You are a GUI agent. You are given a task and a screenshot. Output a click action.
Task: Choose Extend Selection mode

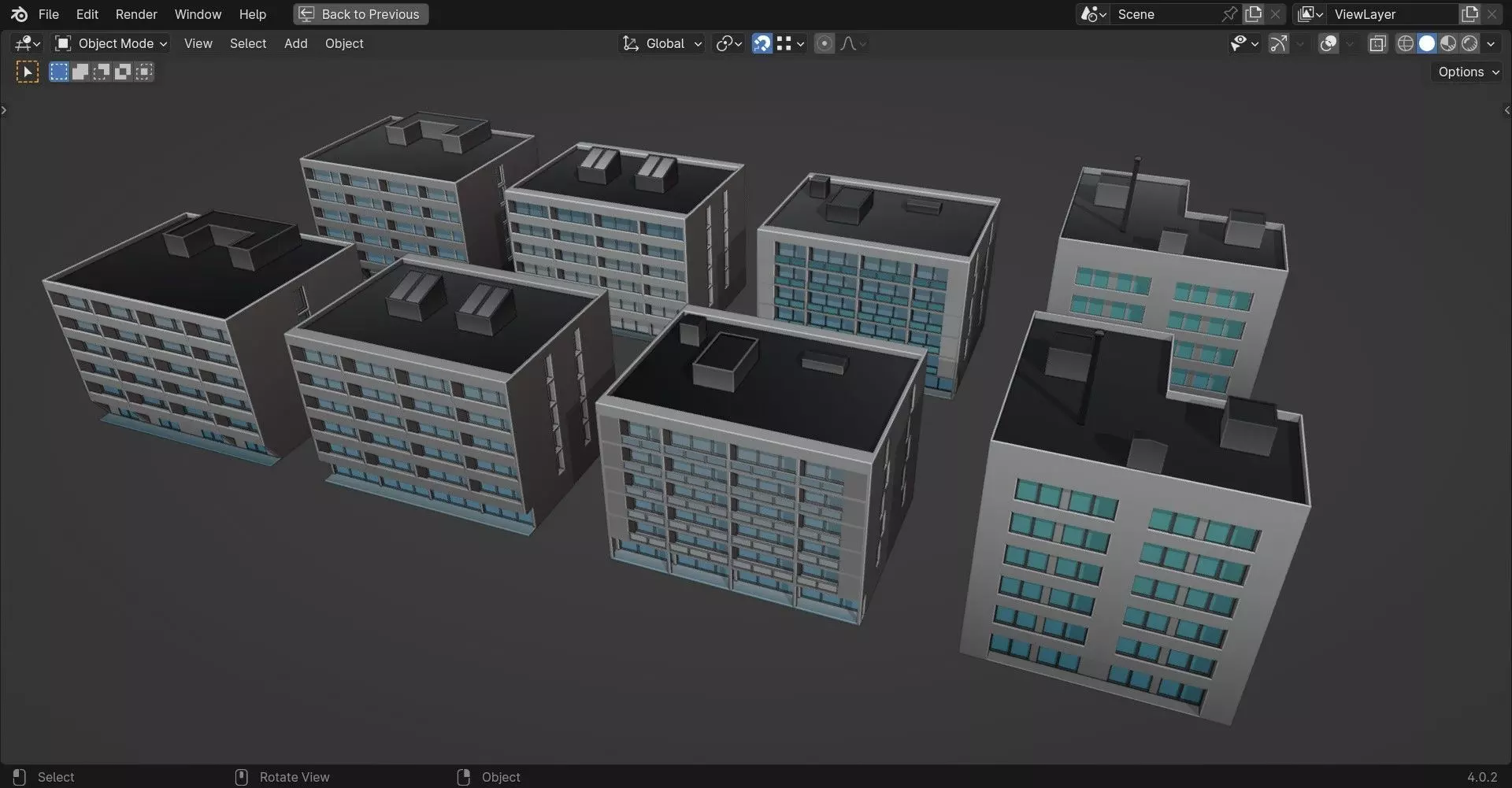click(x=80, y=72)
